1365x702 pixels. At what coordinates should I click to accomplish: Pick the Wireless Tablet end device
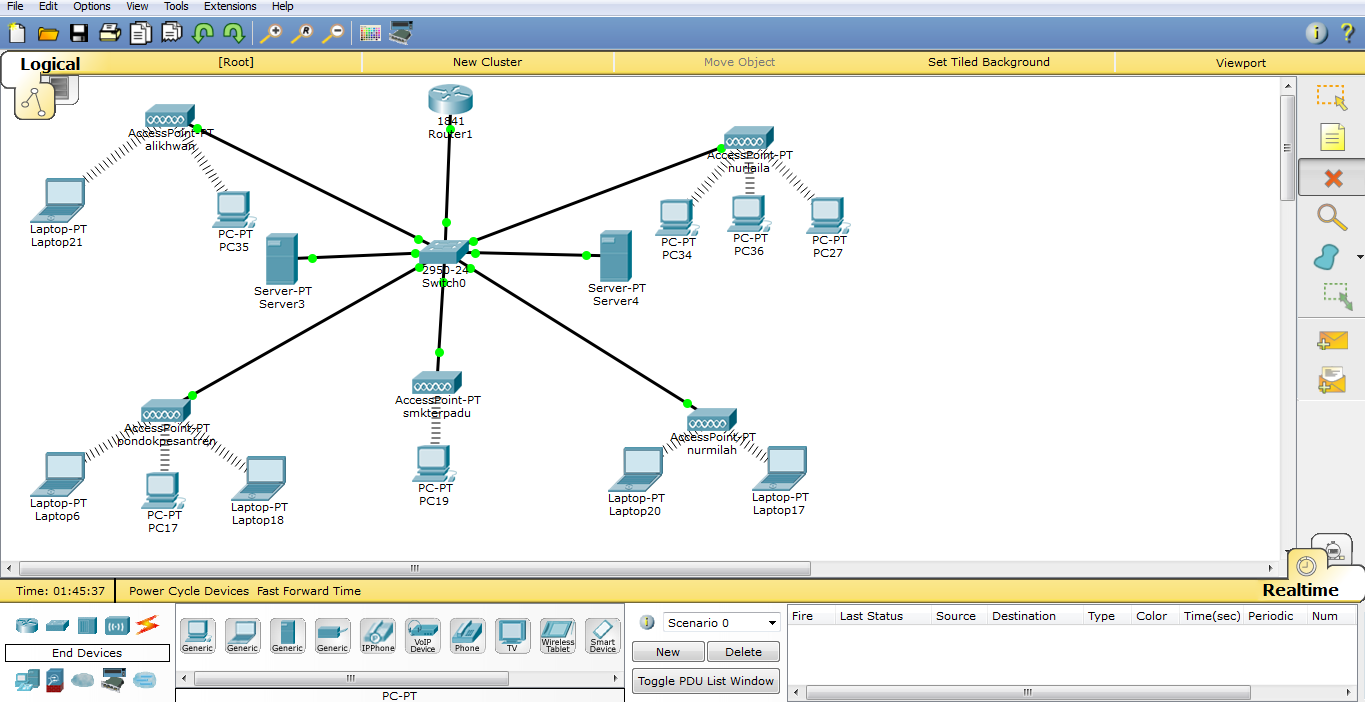point(557,636)
